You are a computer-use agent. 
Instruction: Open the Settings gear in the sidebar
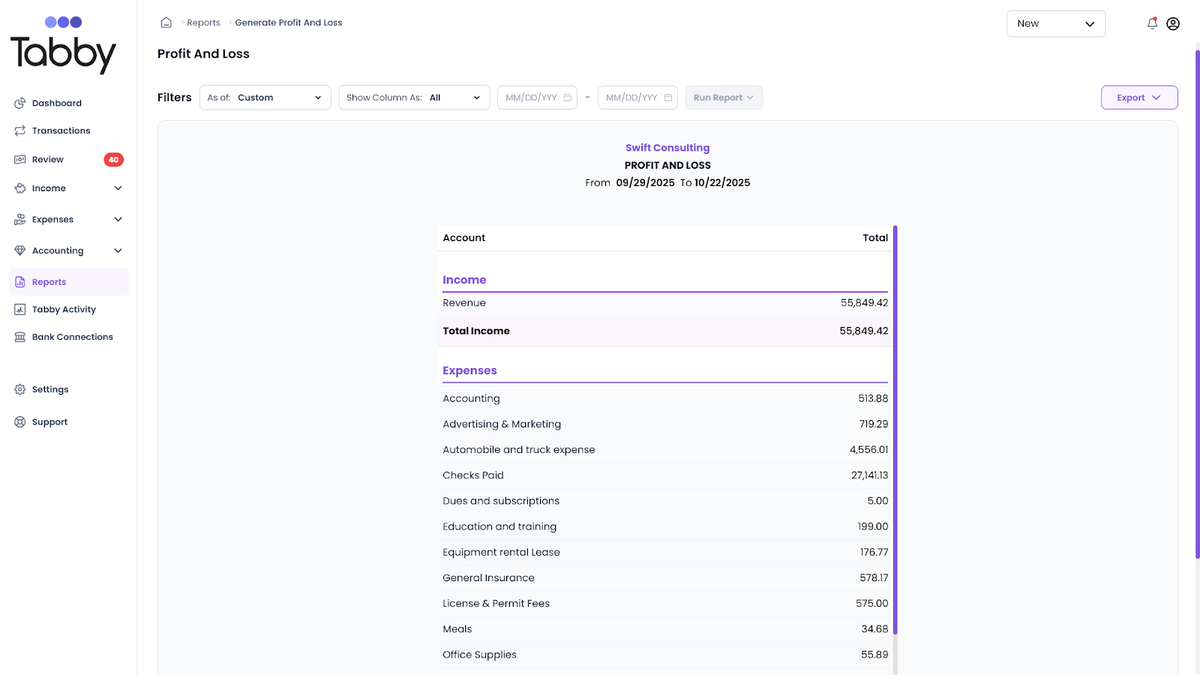(50, 389)
